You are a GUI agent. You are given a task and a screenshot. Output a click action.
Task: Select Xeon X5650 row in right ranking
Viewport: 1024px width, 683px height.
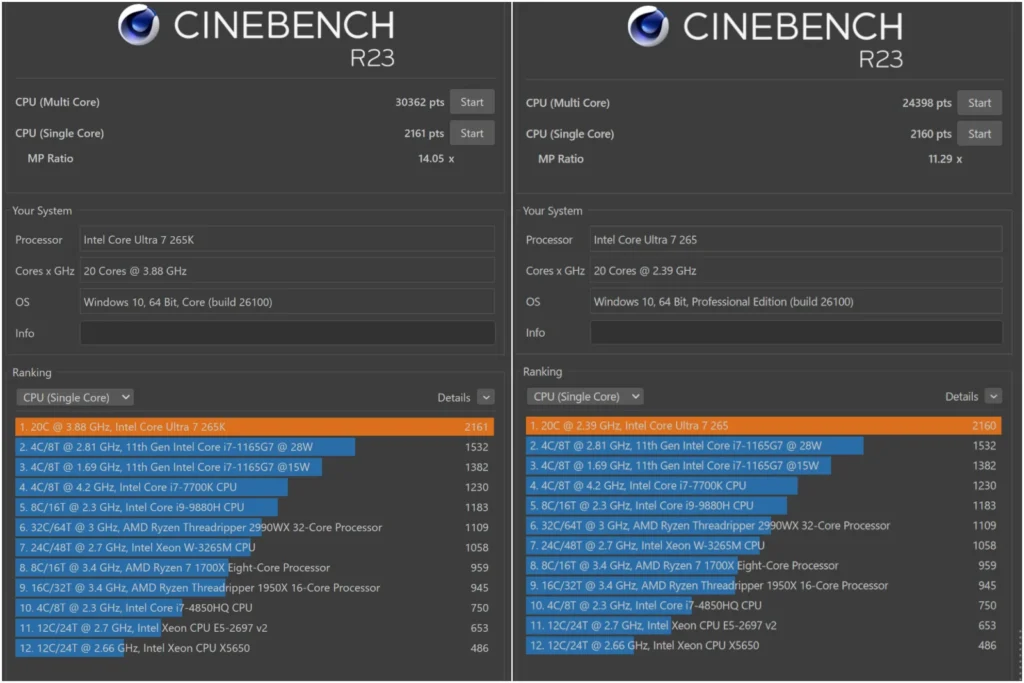point(763,646)
